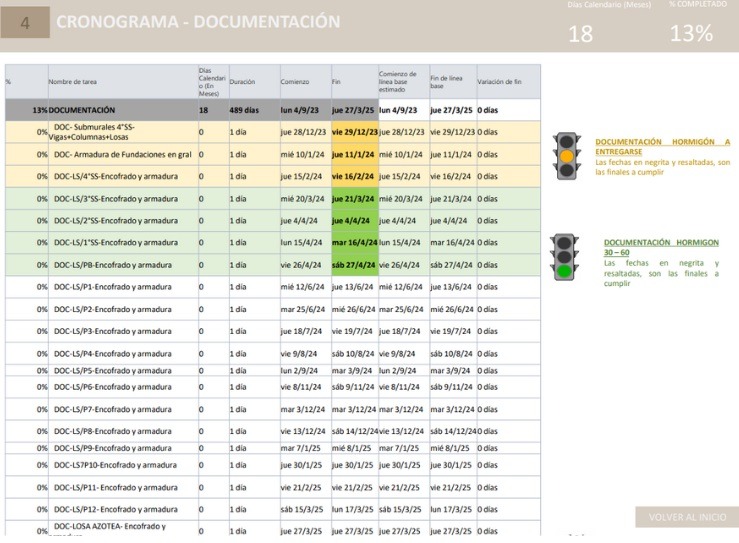Select DOC-LS/P11- Encofrado y armadura row

pos(273,487)
